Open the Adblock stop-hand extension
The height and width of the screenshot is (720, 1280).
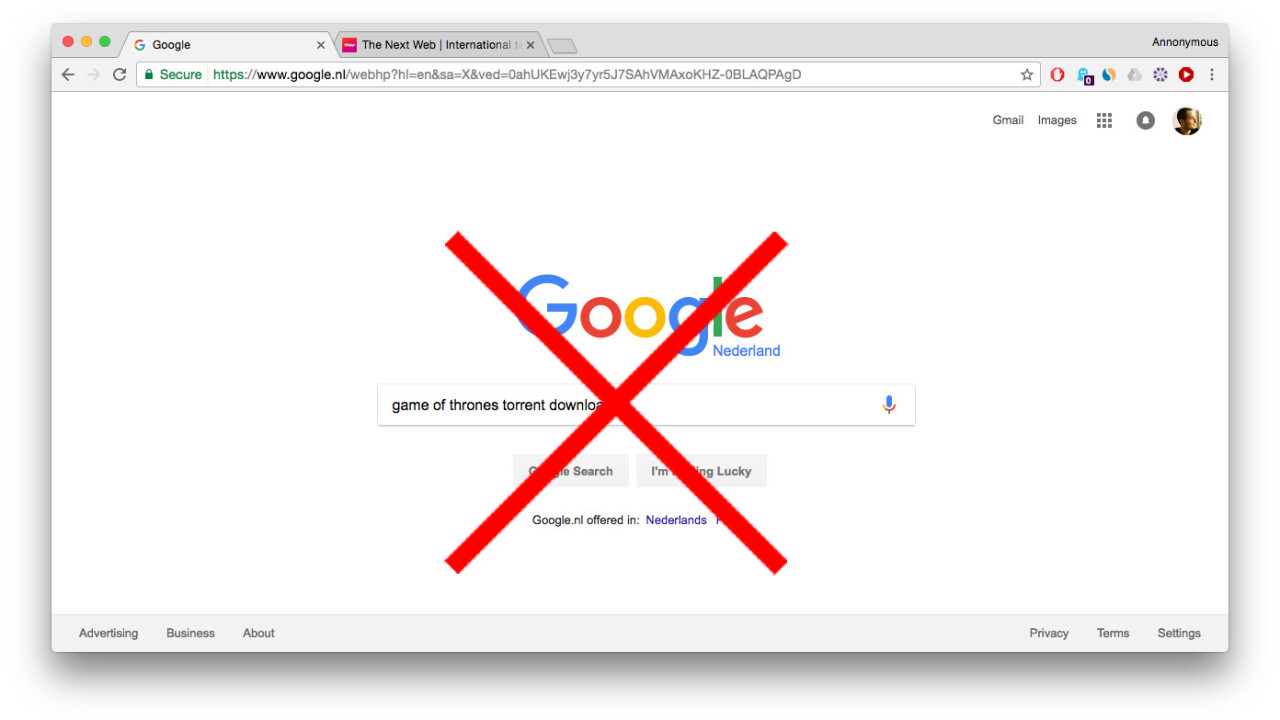click(x=1057, y=75)
